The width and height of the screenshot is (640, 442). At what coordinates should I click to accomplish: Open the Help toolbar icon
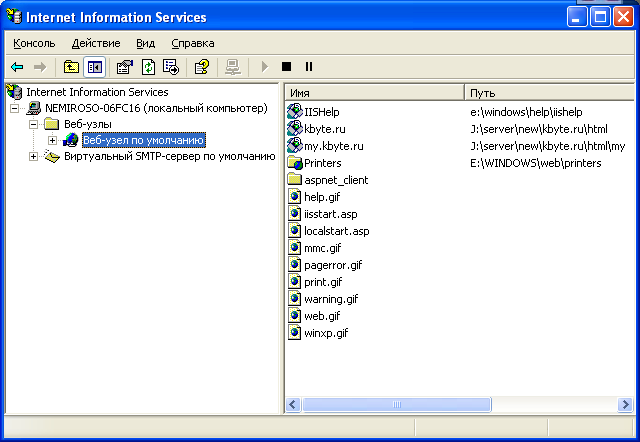(x=202, y=67)
